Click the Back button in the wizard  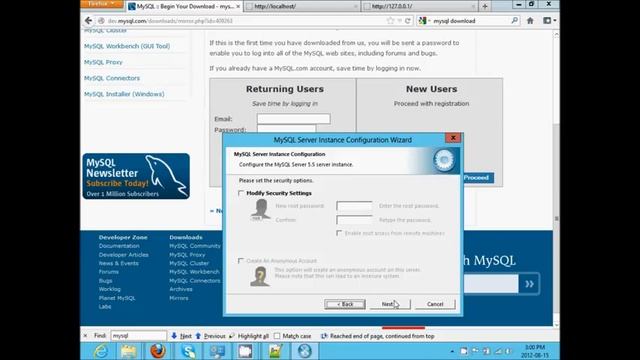(x=345, y=304)
